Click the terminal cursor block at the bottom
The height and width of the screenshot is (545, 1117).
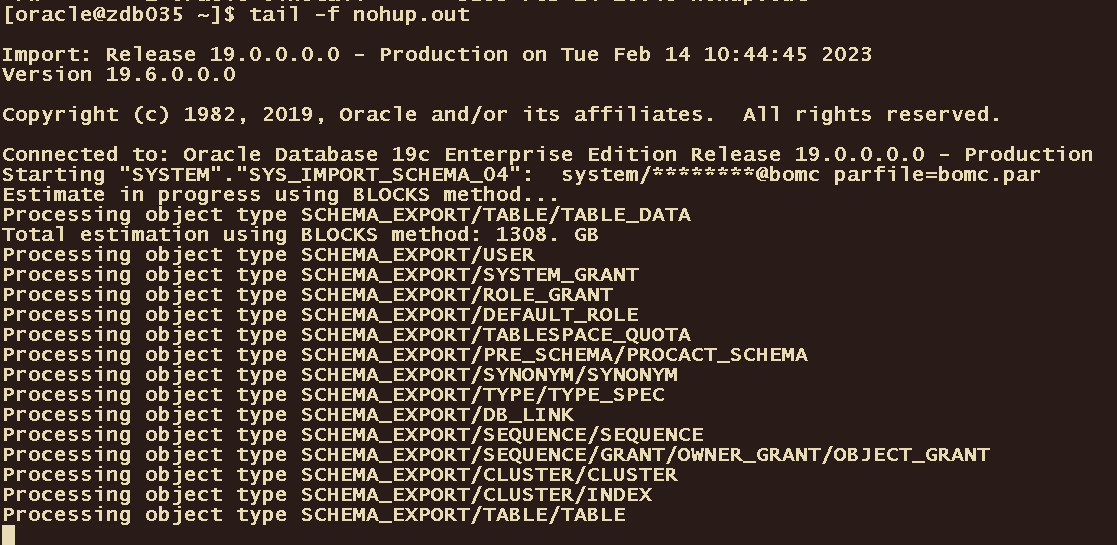[x=9, y=535]
